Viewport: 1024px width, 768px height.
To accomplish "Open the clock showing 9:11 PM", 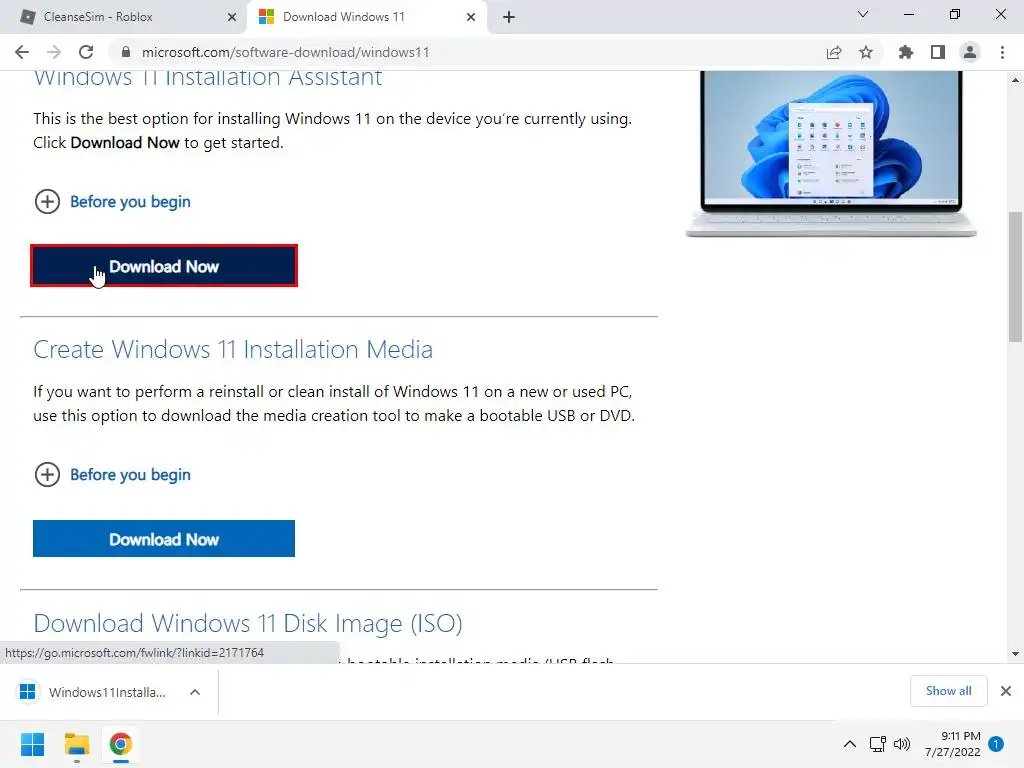I will click(x=952, y=744).
